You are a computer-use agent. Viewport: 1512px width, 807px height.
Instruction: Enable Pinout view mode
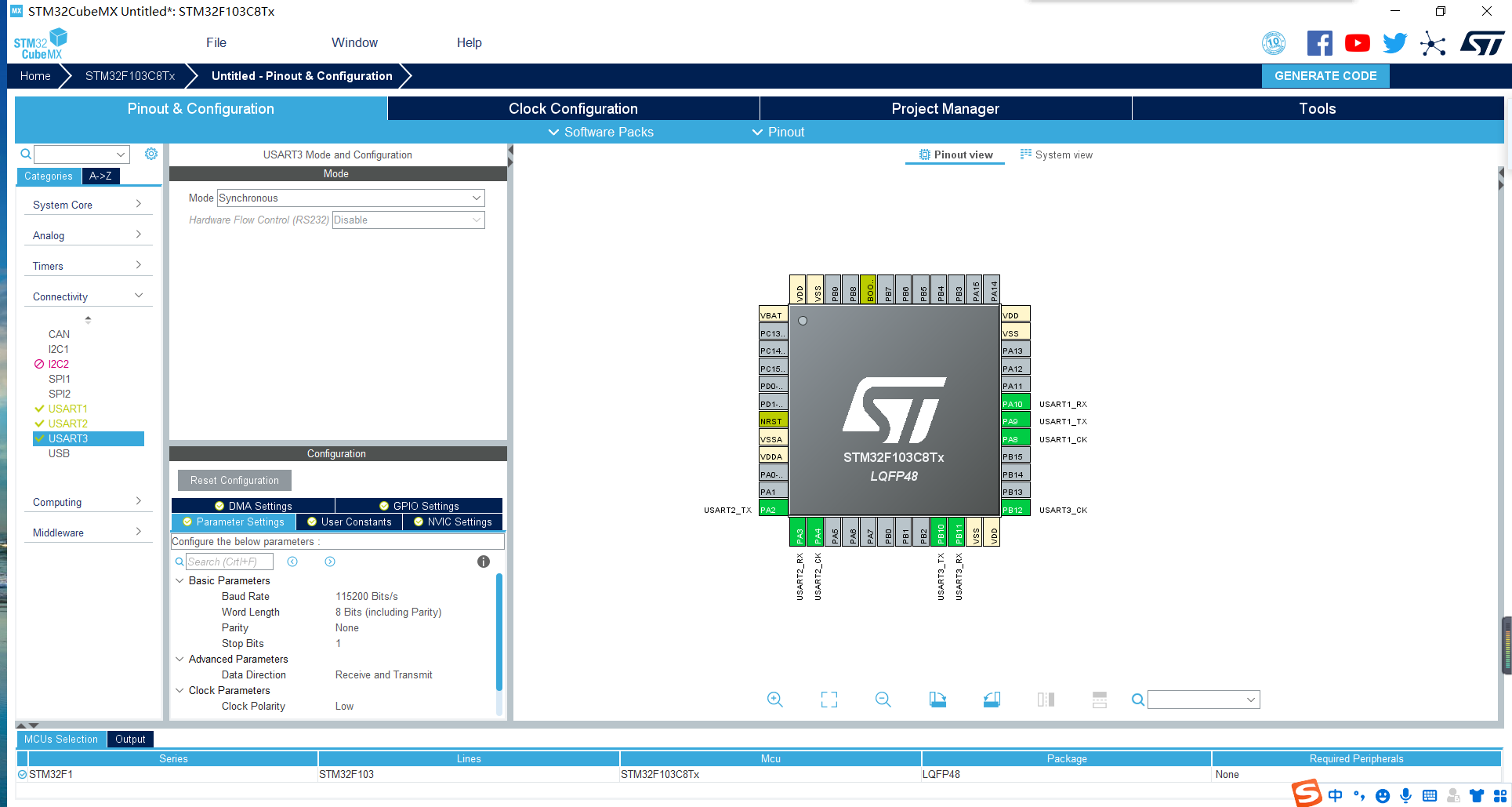tap(955, 154)
